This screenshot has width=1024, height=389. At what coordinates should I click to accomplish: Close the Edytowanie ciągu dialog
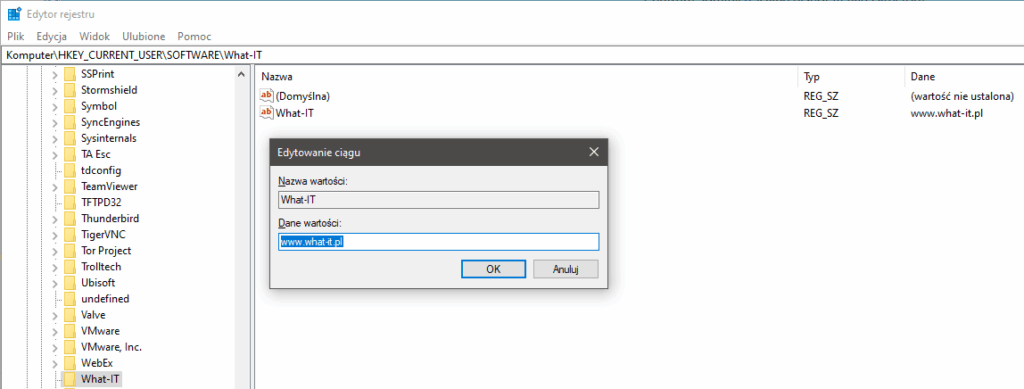[x=593, y=152]
